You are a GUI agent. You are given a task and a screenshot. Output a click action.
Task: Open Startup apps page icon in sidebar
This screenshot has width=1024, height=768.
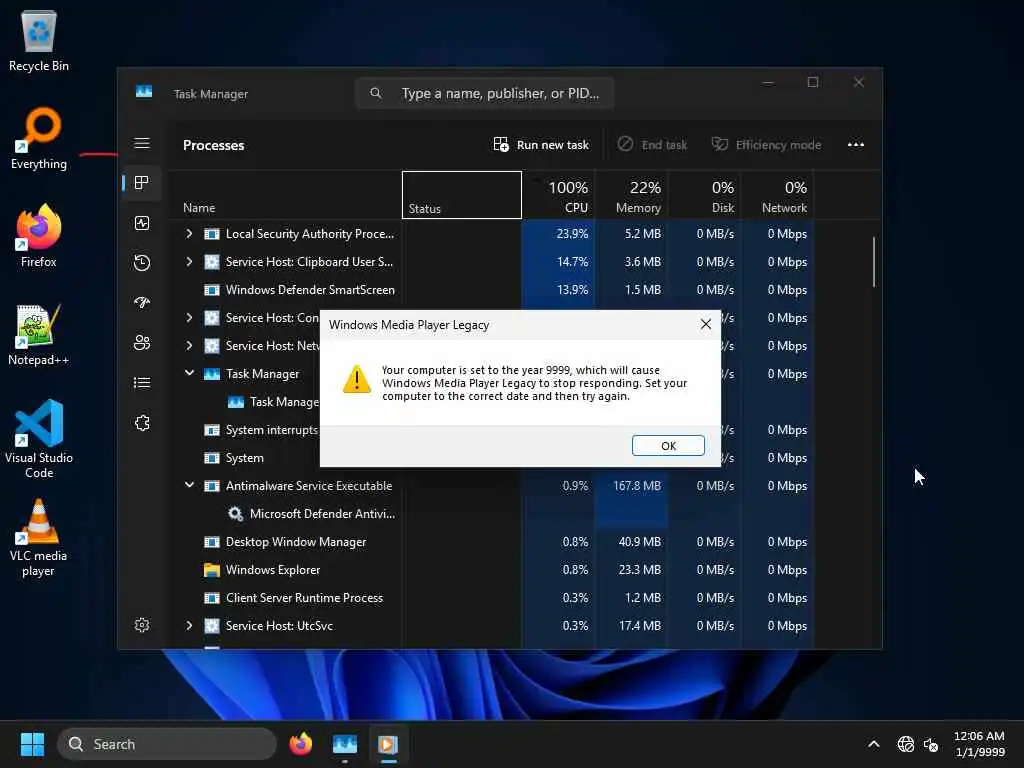[142, 302]
